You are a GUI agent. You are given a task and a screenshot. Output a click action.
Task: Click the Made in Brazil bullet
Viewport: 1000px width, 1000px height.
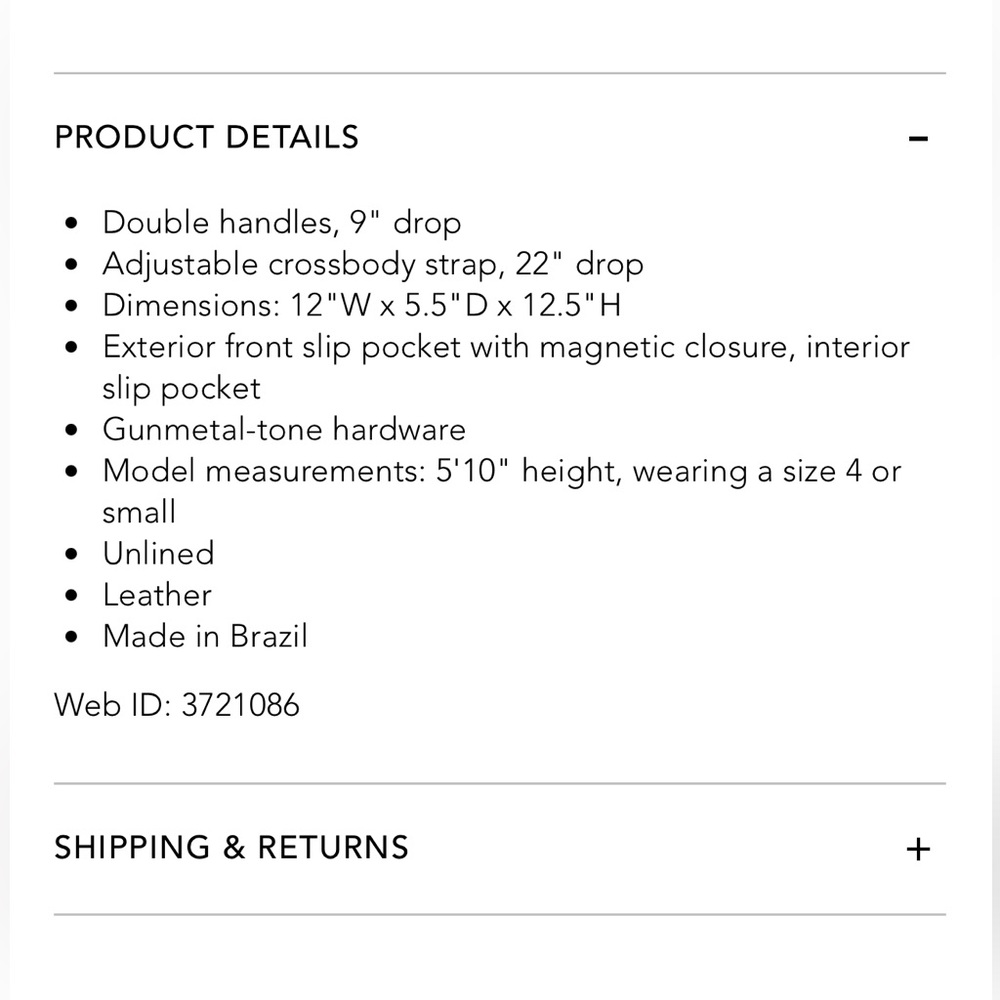coord(205,636)
